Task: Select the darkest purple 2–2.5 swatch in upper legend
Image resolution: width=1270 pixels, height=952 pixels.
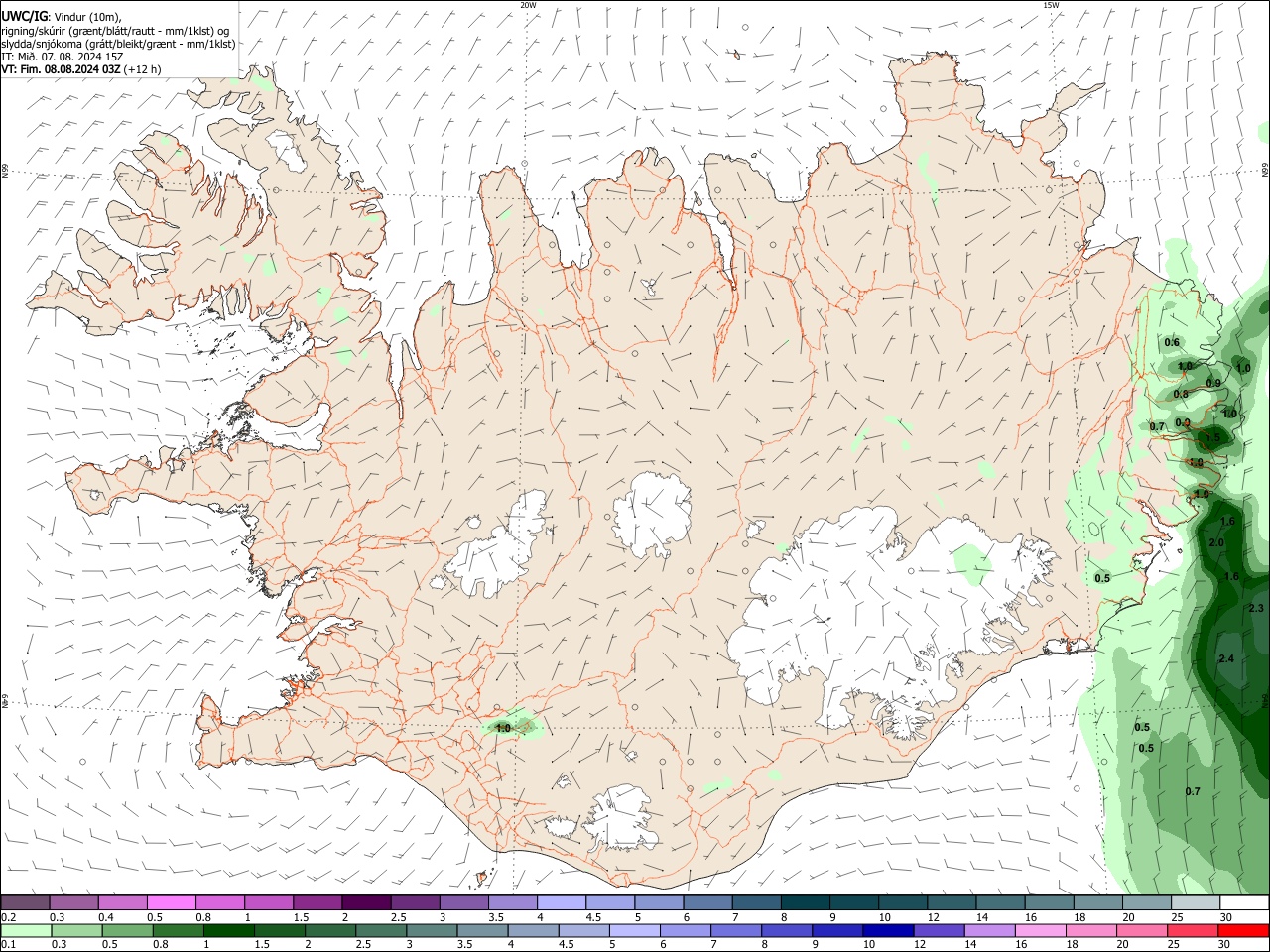Action: (366, 902)
